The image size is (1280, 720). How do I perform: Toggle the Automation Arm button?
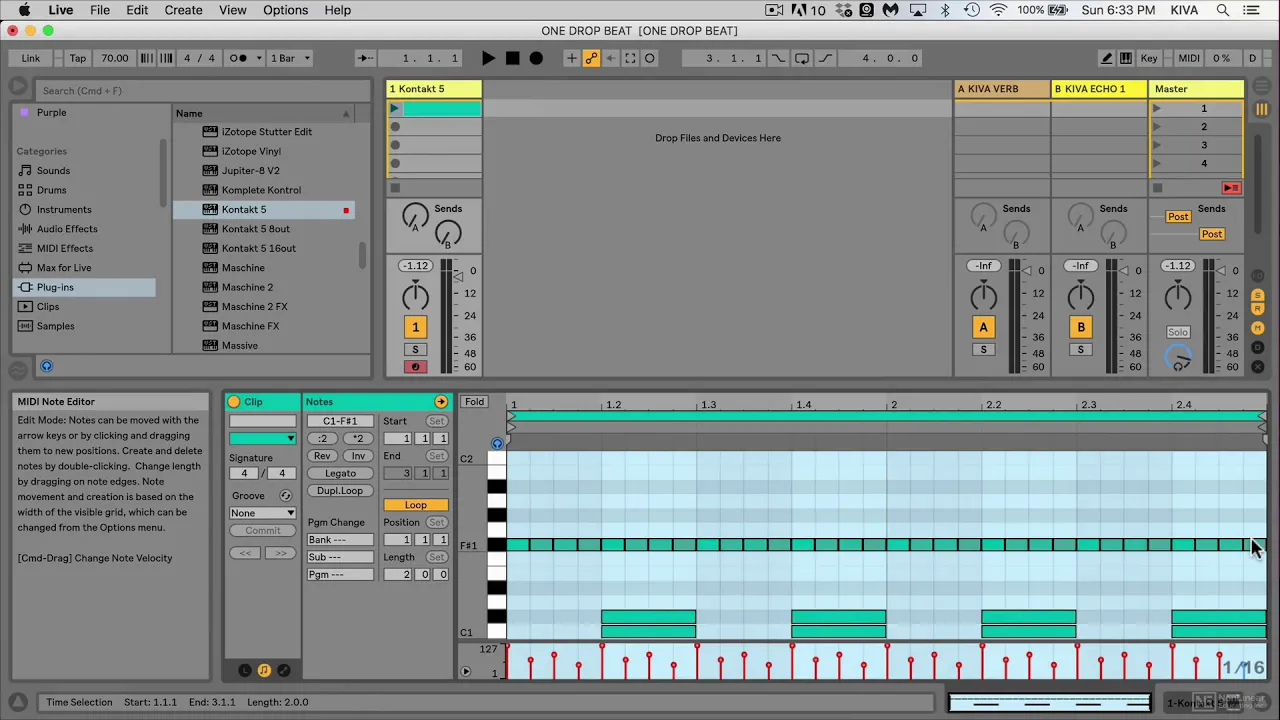tap(591, 58)
